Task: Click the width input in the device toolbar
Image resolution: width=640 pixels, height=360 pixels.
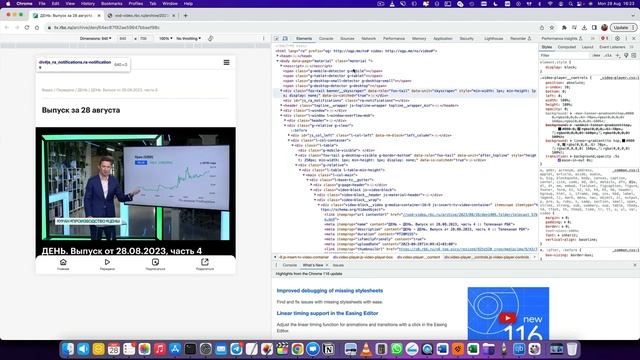Action: pyautogui.click(x=123, y=38)
